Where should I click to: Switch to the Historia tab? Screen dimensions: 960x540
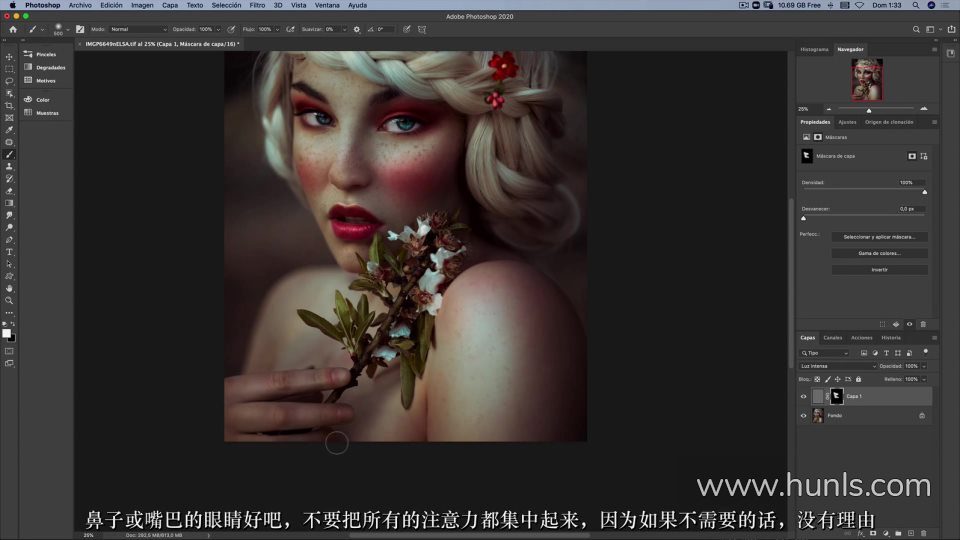click(x=891, y=338)
